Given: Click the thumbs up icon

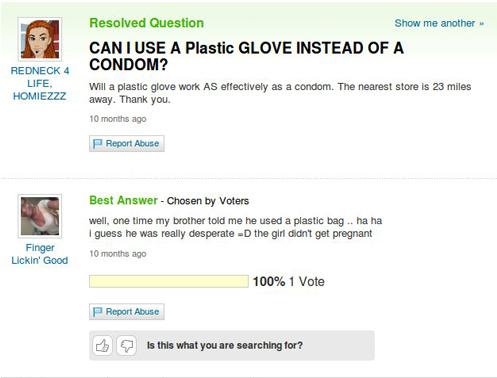Looking at the screenshot, I should (102, 346).
